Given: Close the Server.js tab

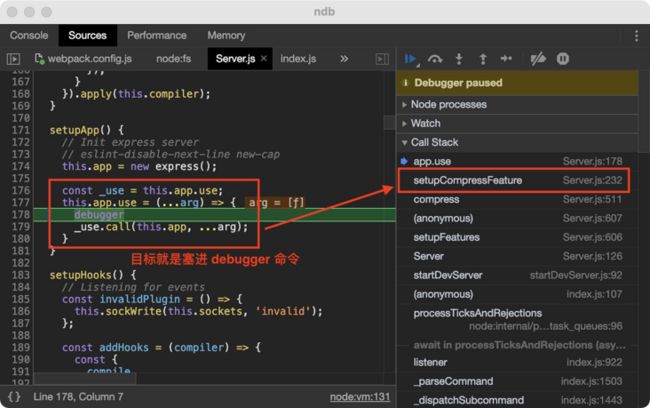Looking at the screenshot, I should (263, 58).
